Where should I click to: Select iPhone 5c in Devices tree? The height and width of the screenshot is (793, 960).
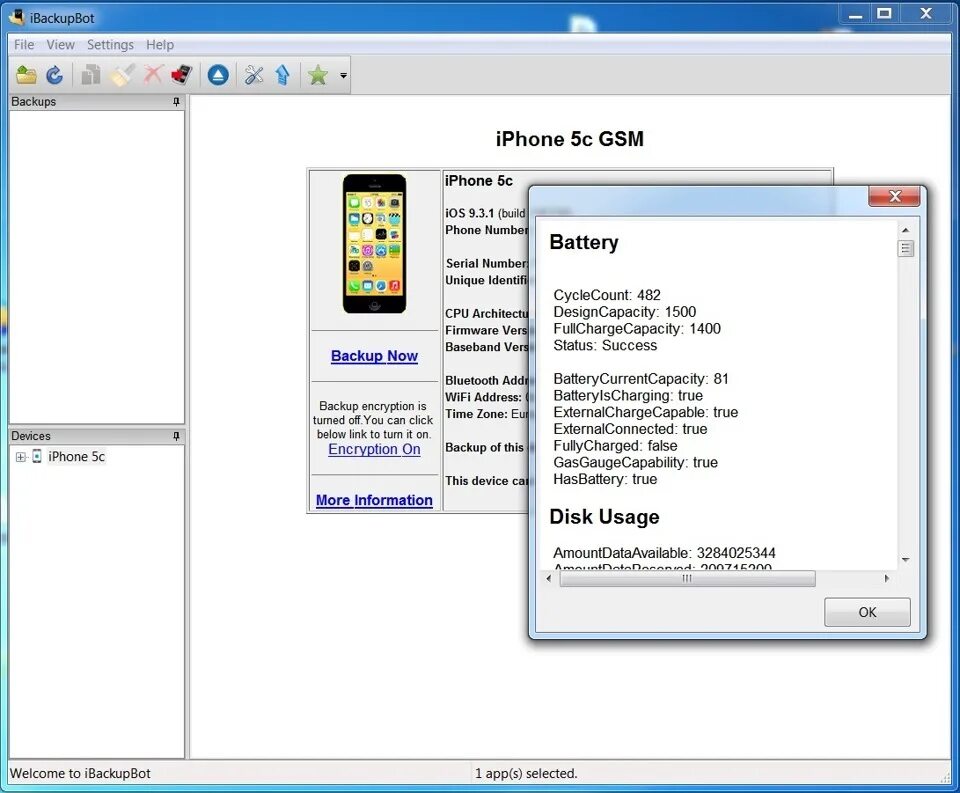click(x=77, y=456)
